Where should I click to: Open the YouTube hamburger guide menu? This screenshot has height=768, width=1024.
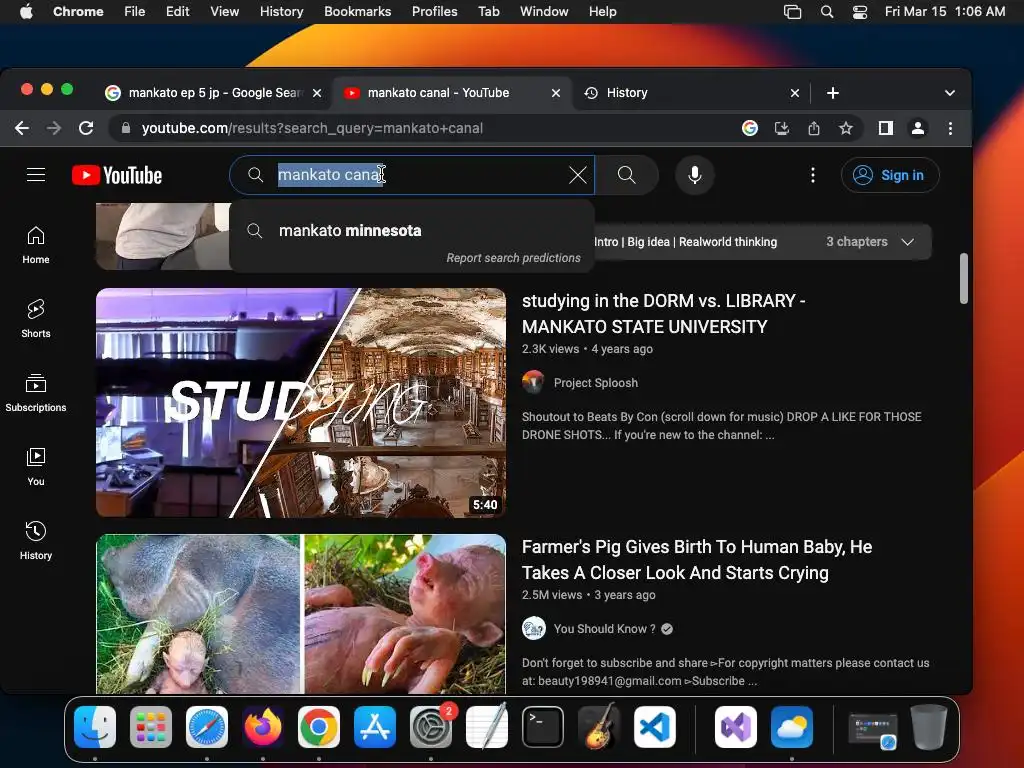(36, 175)
